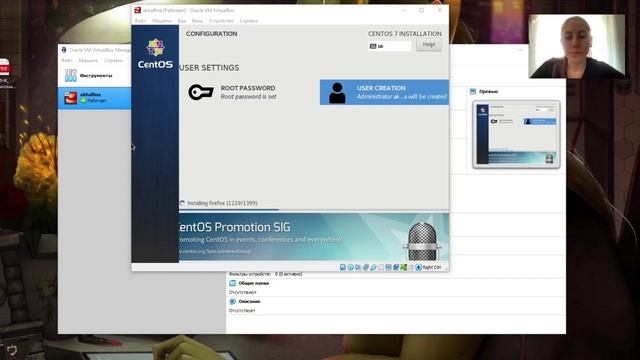
Task: Click host key arrow icon beside Right Ctrl
Action: click(418, 267)
